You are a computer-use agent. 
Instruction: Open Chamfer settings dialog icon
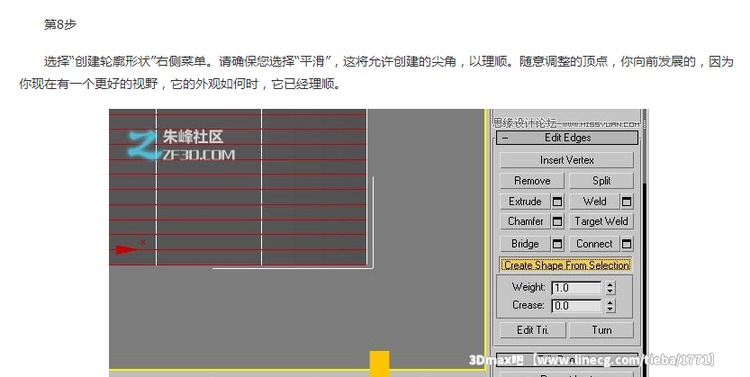pyautogui.click(x=557, y=222)
